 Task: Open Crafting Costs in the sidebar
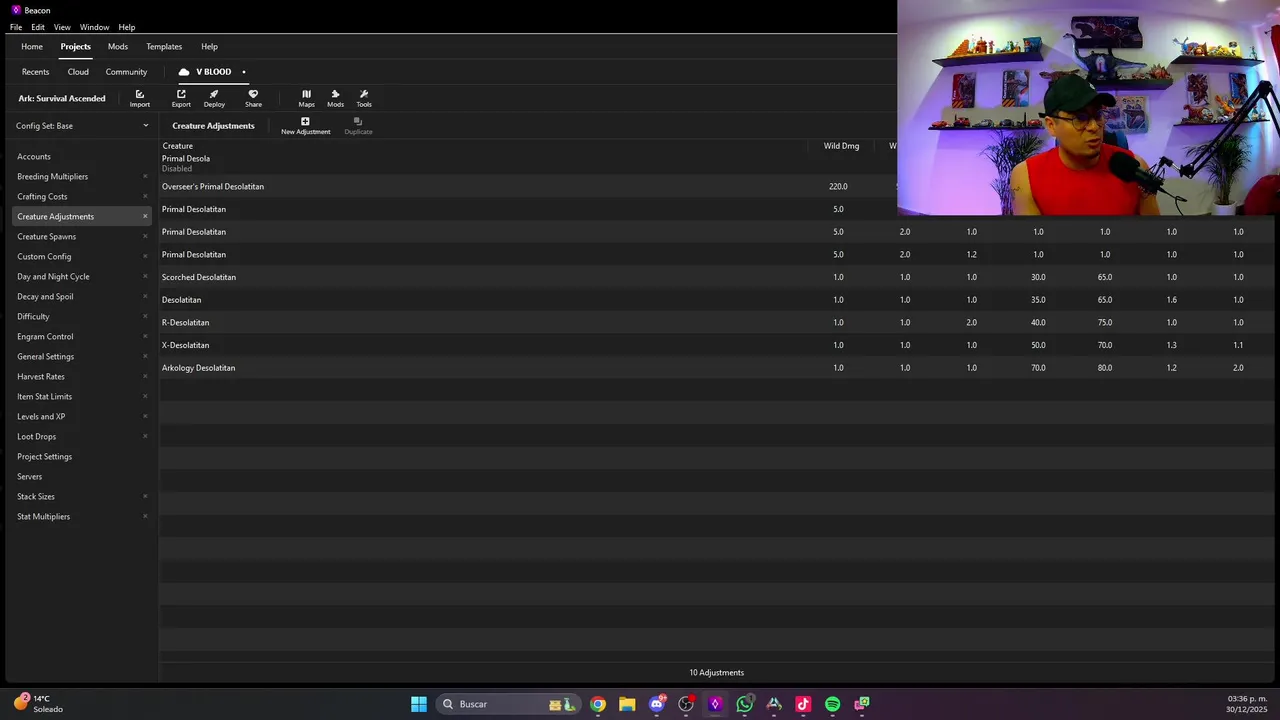coord(42,196)
